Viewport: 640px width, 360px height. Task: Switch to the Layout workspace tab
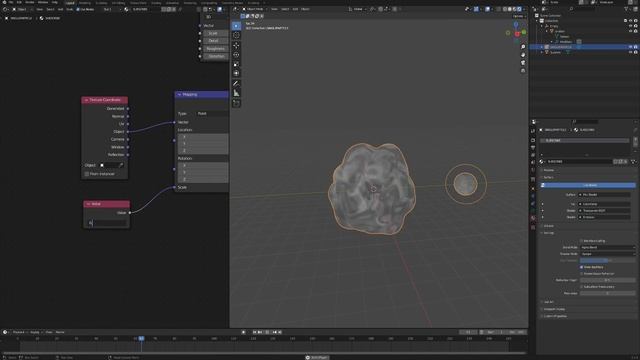pyautogui.click(x=70, y=3)
